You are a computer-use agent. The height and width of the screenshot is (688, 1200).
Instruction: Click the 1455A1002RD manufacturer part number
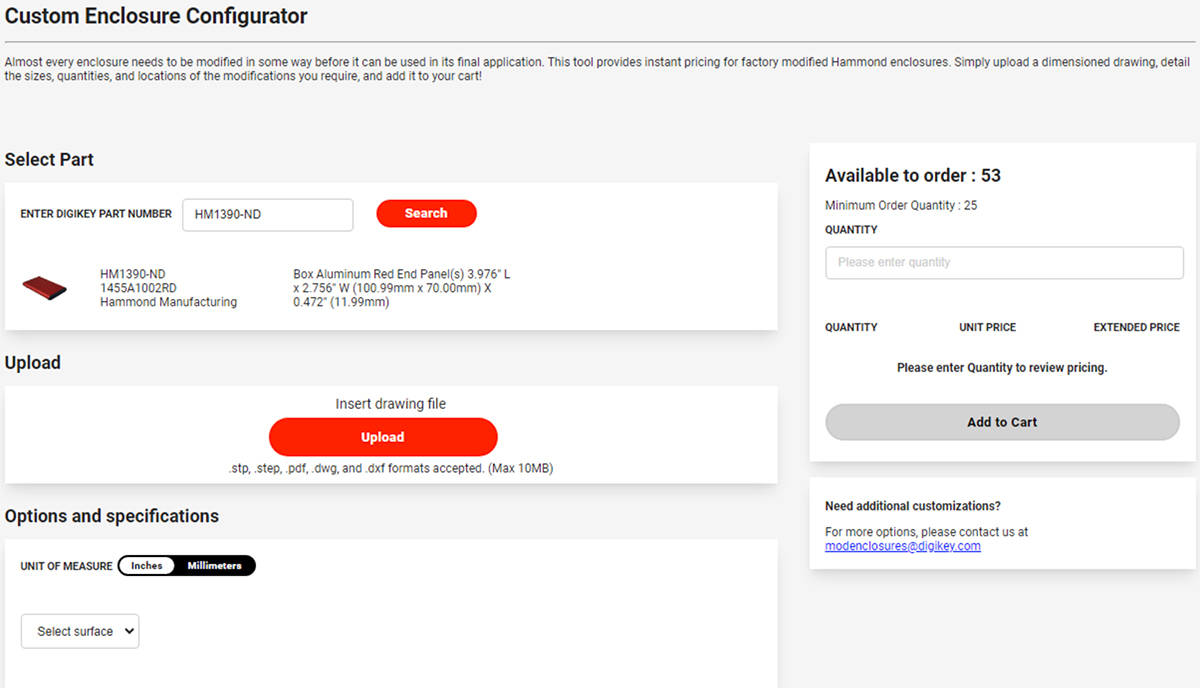click(141, 288)
